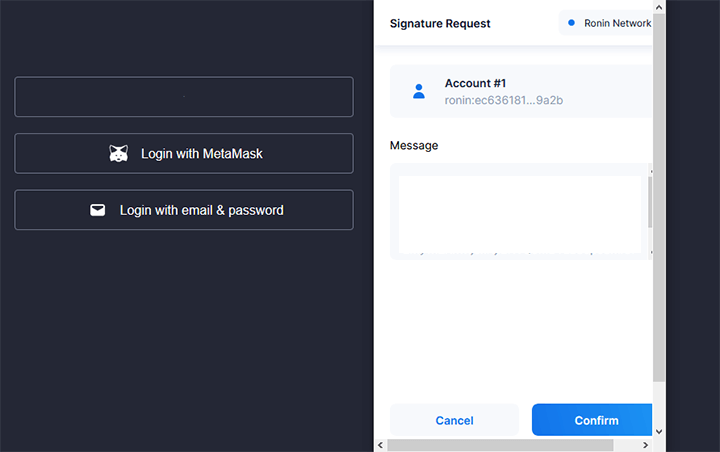Click the empty top login button
This screenshot has width=720, height=452.
click(184, 97)
